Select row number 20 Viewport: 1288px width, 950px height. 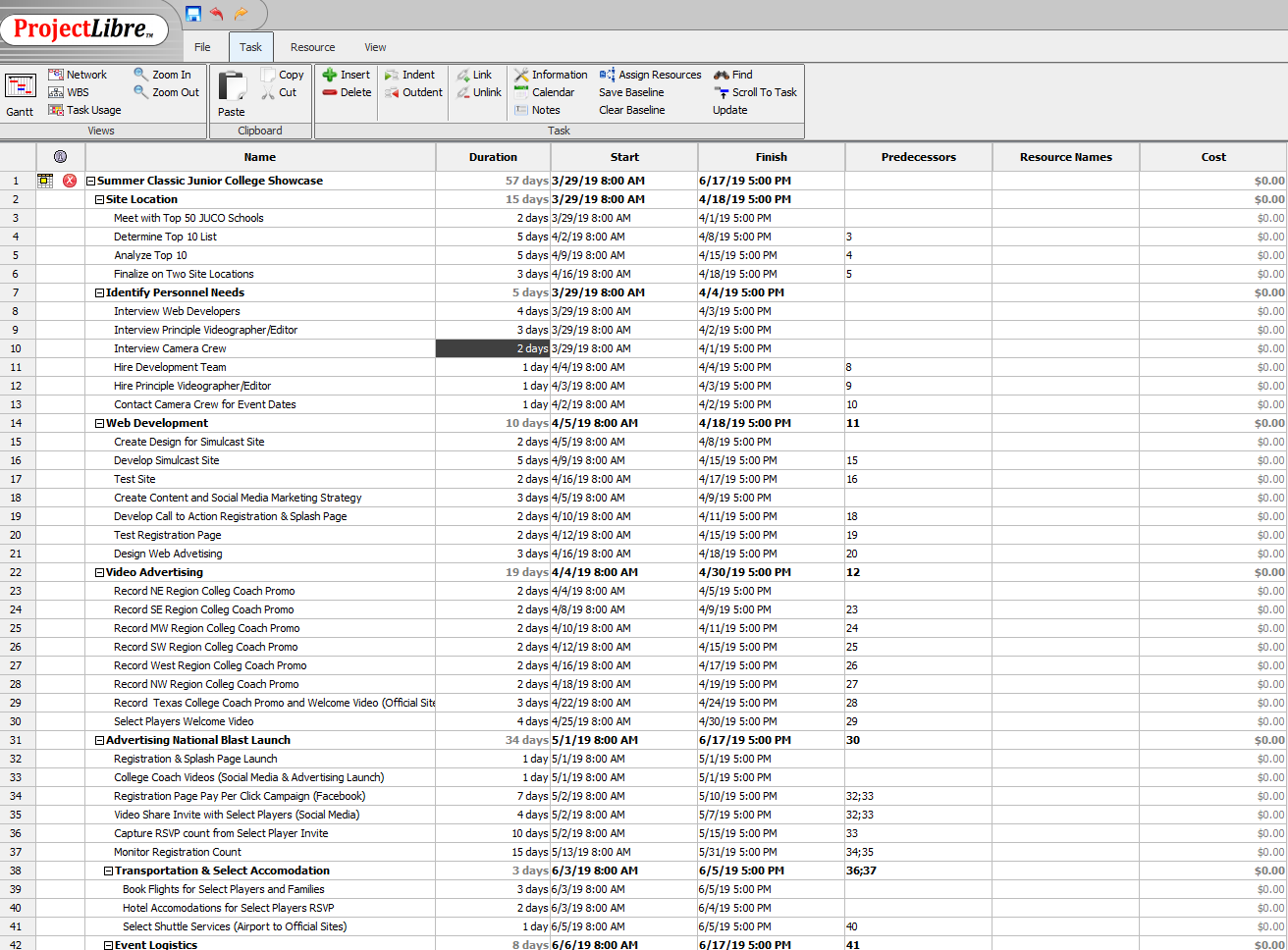pos(16,535)
